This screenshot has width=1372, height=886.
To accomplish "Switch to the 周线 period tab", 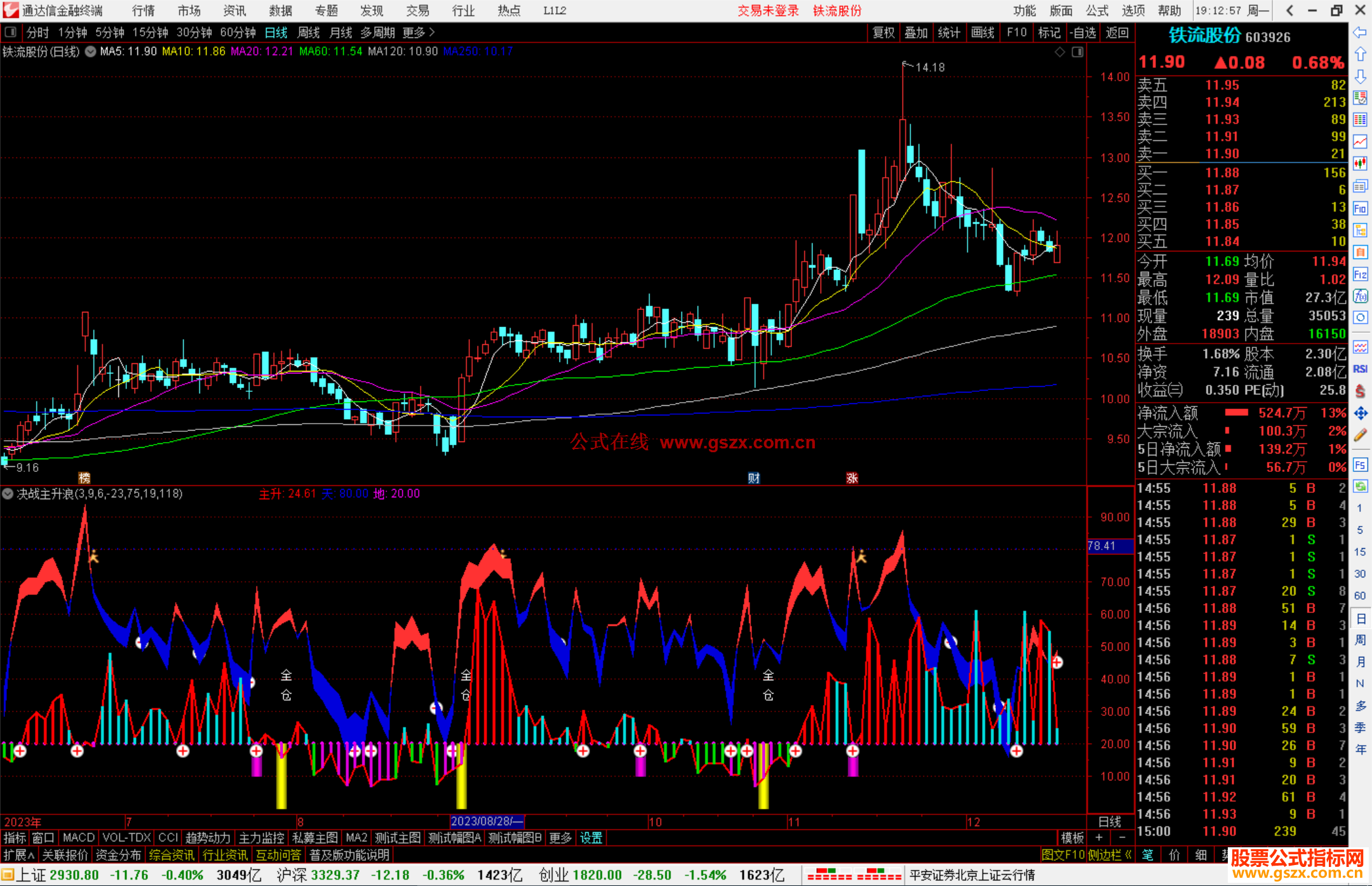I will tap(308, 32).
